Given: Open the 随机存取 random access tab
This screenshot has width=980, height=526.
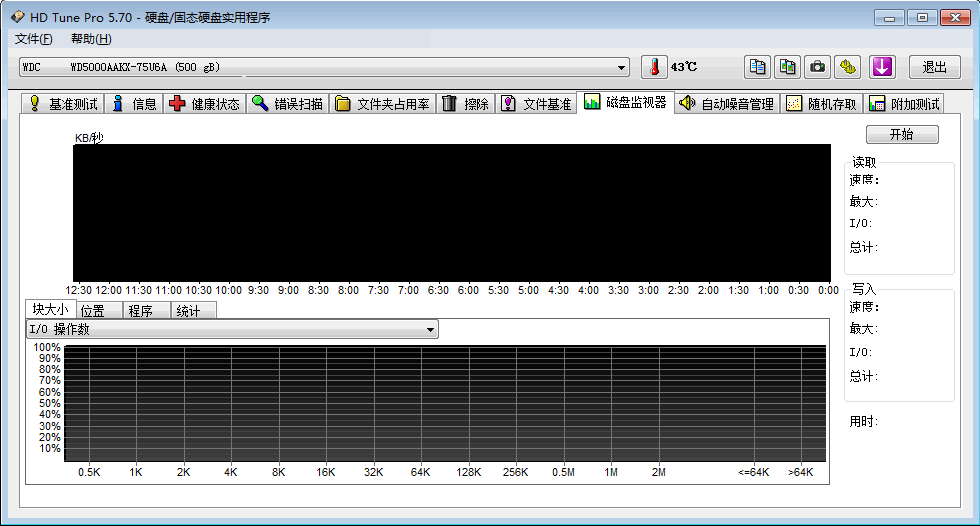Looking at the screenshot, I should click(x=821, y=104).
